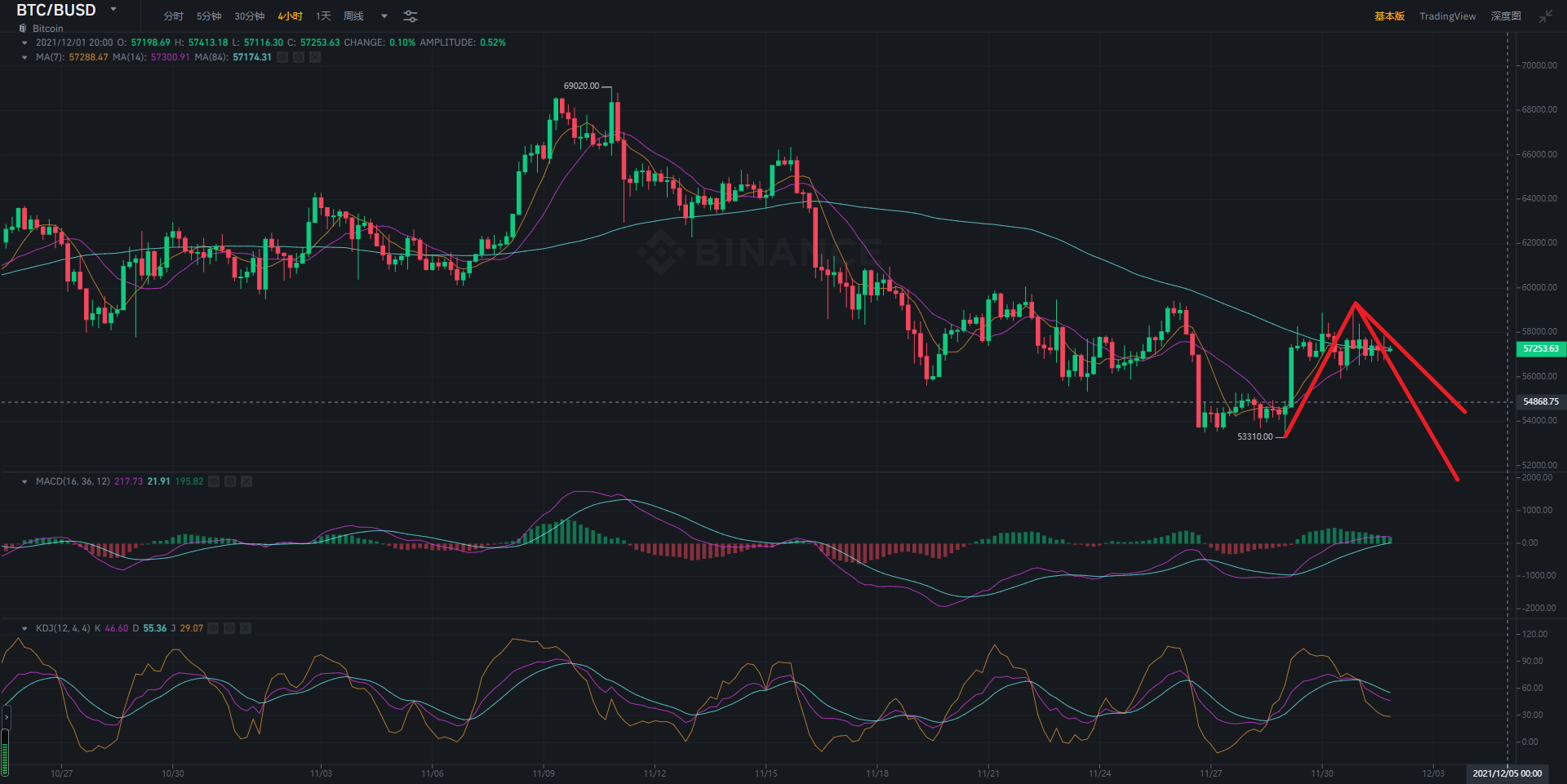Toggle MA indicator visibility eye
The width and height of the screenshot is (1567, 784).
282,57
